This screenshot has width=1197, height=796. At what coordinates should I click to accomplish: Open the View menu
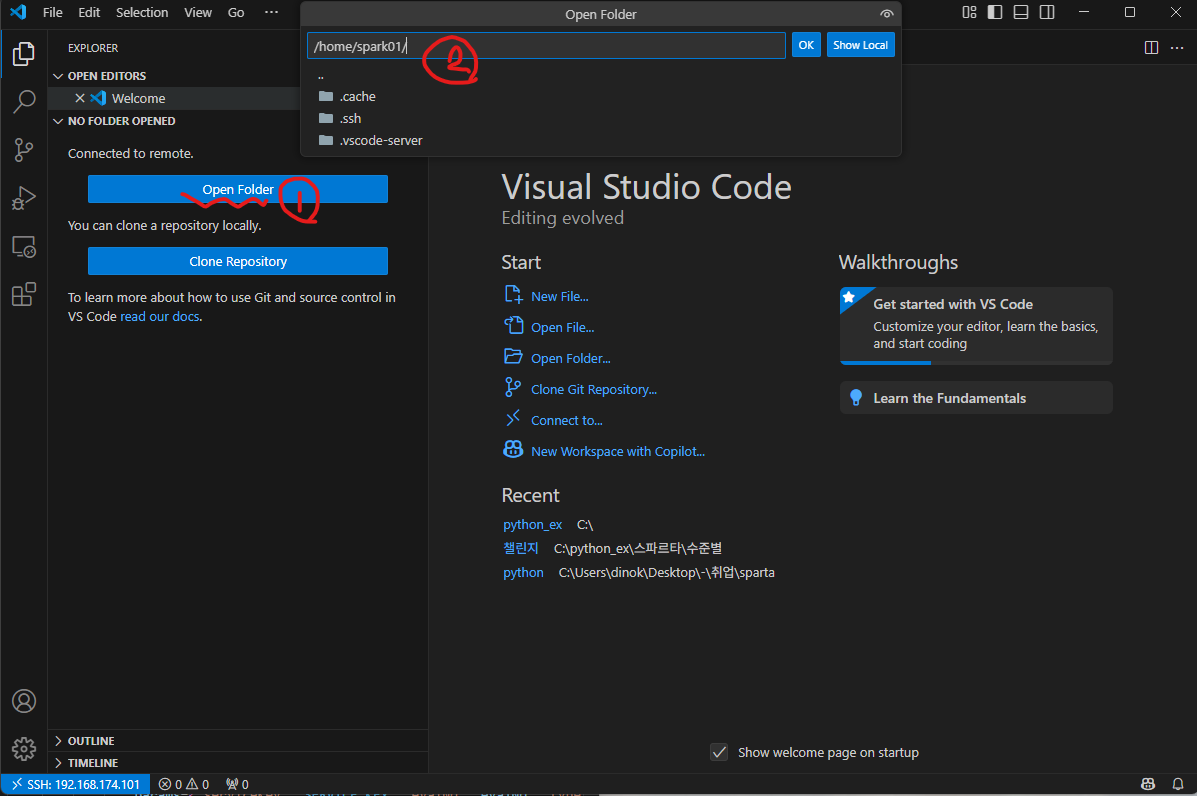tap(198, 12)
